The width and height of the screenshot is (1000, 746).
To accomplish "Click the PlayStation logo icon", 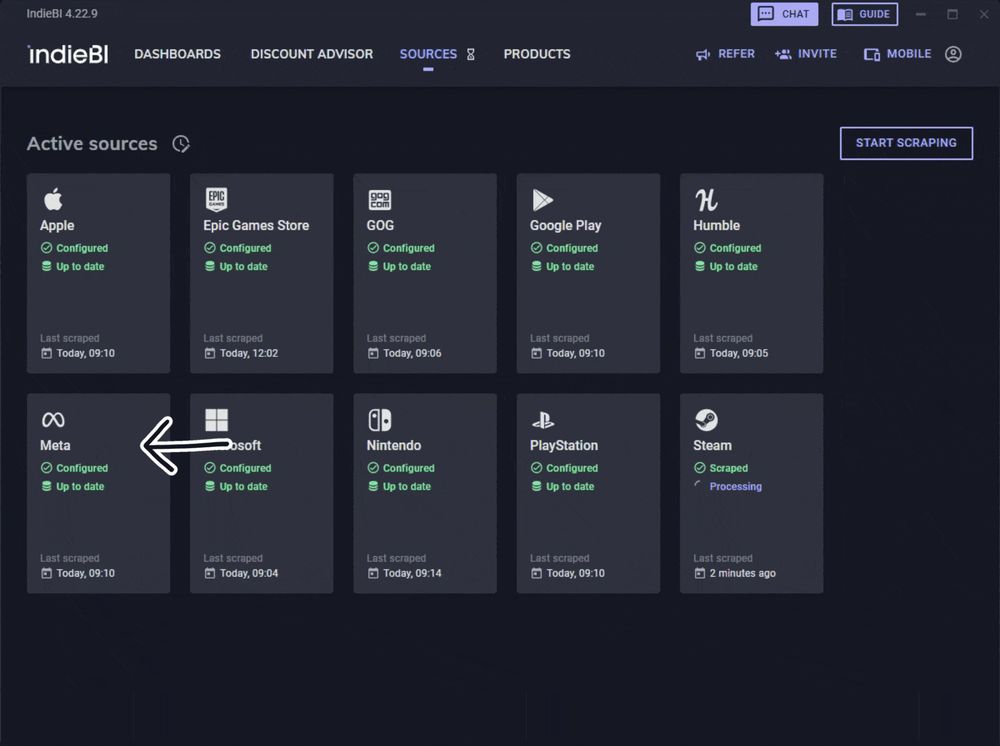I will 543,420.
